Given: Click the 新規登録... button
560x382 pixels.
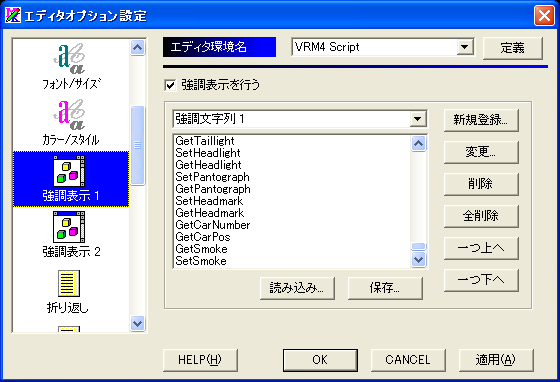Looking at the screenshot, I should pyautogui.click(x=481, y=120).
